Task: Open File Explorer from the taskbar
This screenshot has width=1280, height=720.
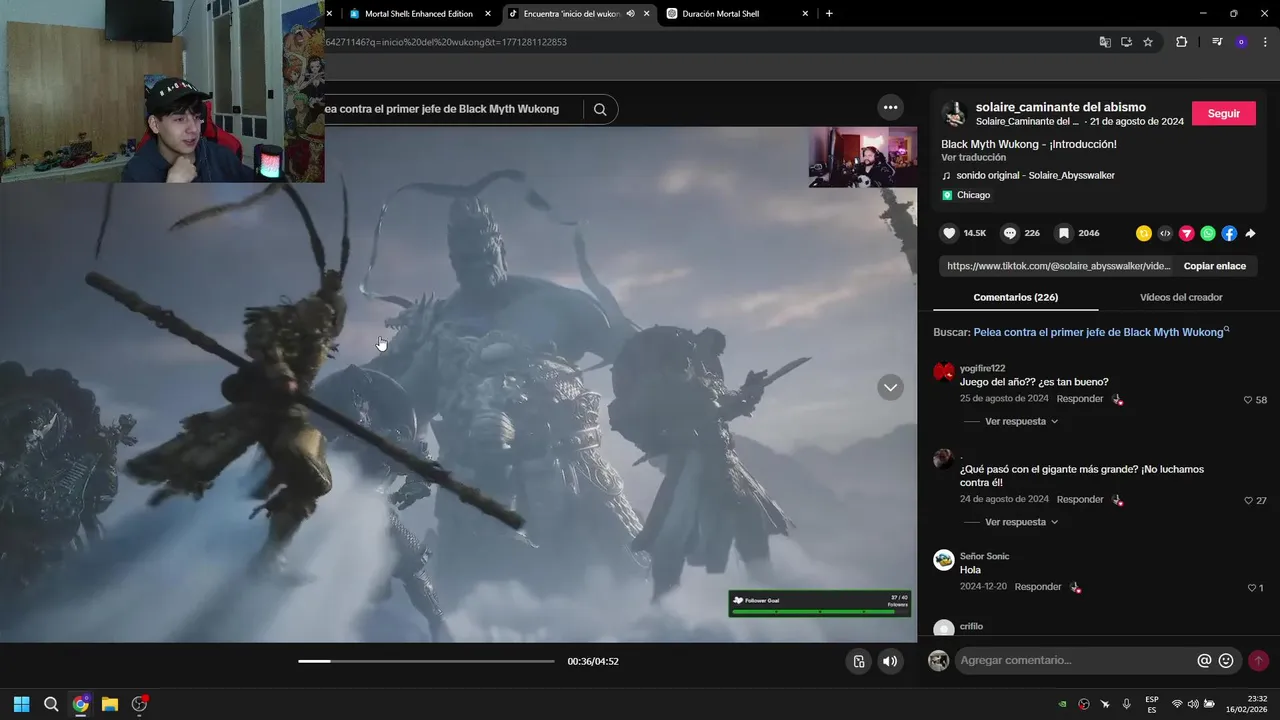Action: 110,704
